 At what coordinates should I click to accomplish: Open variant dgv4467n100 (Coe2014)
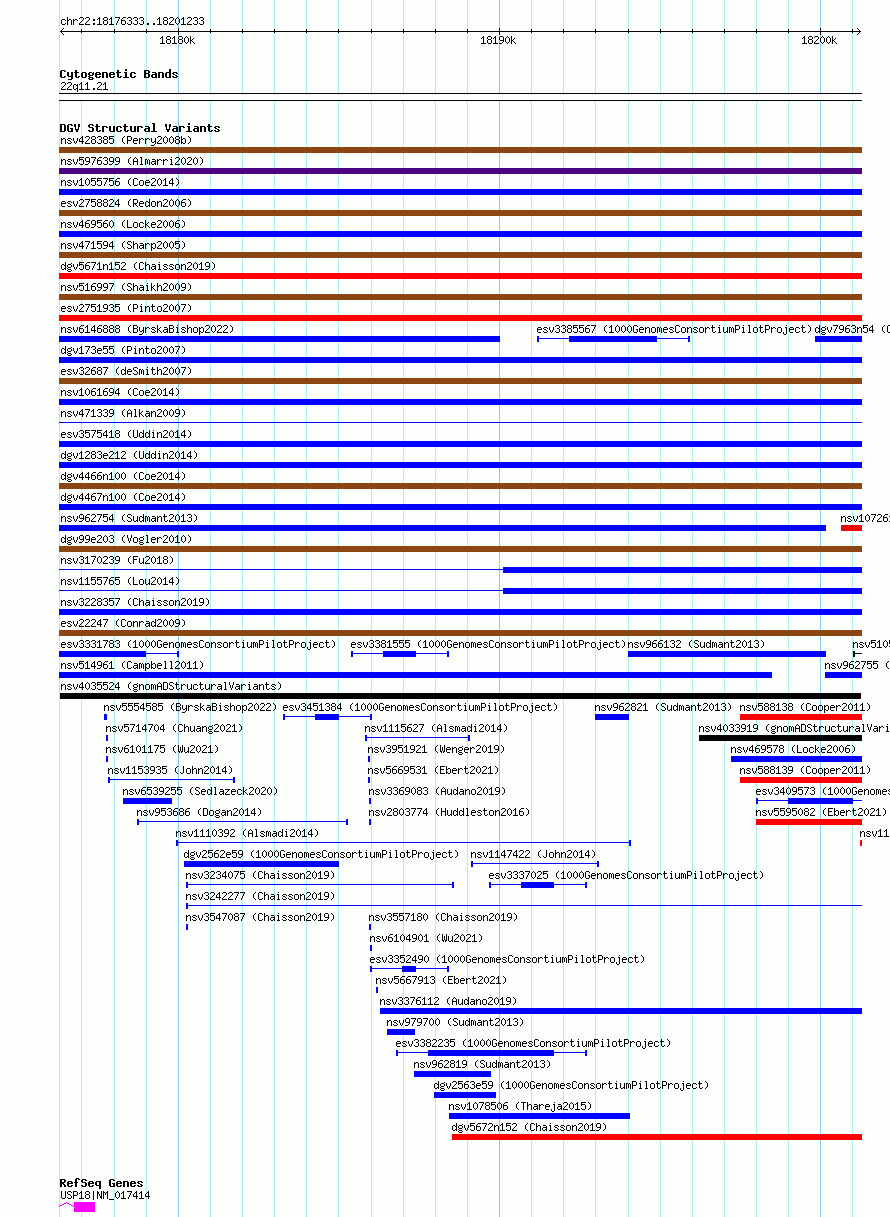[x=123, y=497]
